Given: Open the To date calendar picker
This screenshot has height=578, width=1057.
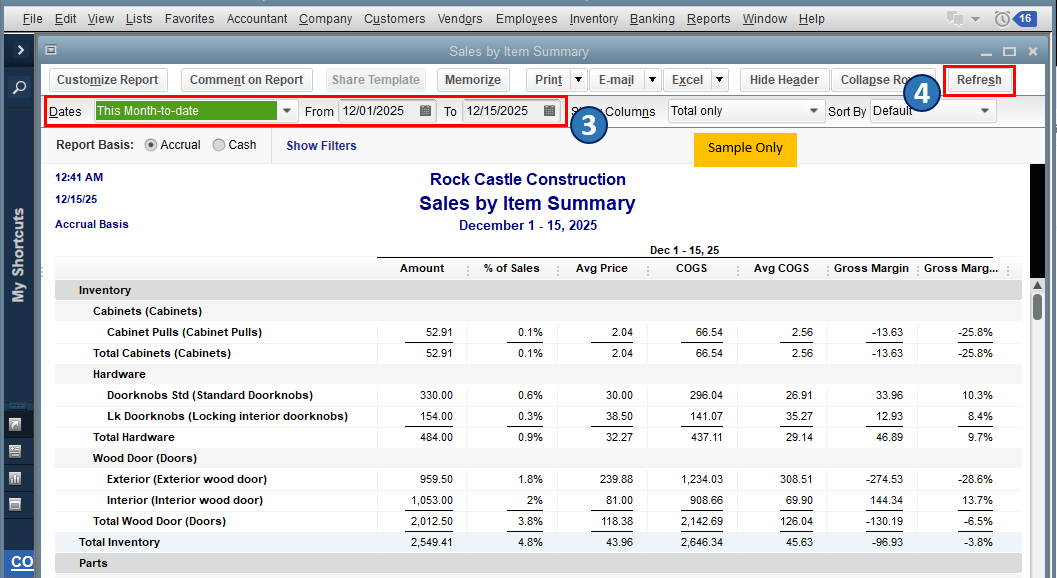Looking at the screenshot, I should (x=549, y=111).
